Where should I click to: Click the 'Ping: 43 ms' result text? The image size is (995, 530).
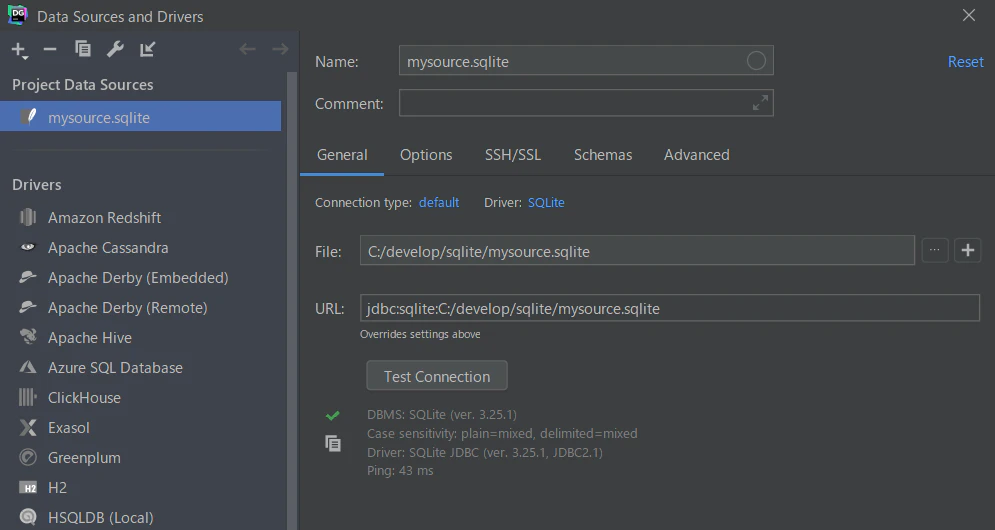(x=400, y=471)
